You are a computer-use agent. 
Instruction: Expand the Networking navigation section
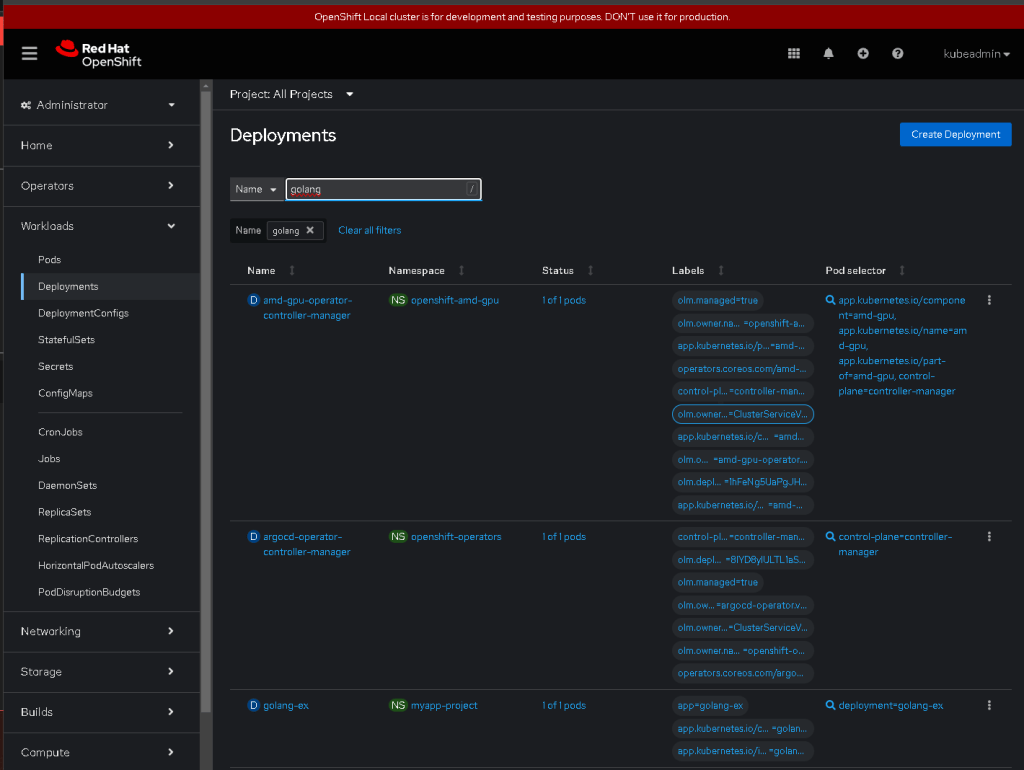(99, 631)
